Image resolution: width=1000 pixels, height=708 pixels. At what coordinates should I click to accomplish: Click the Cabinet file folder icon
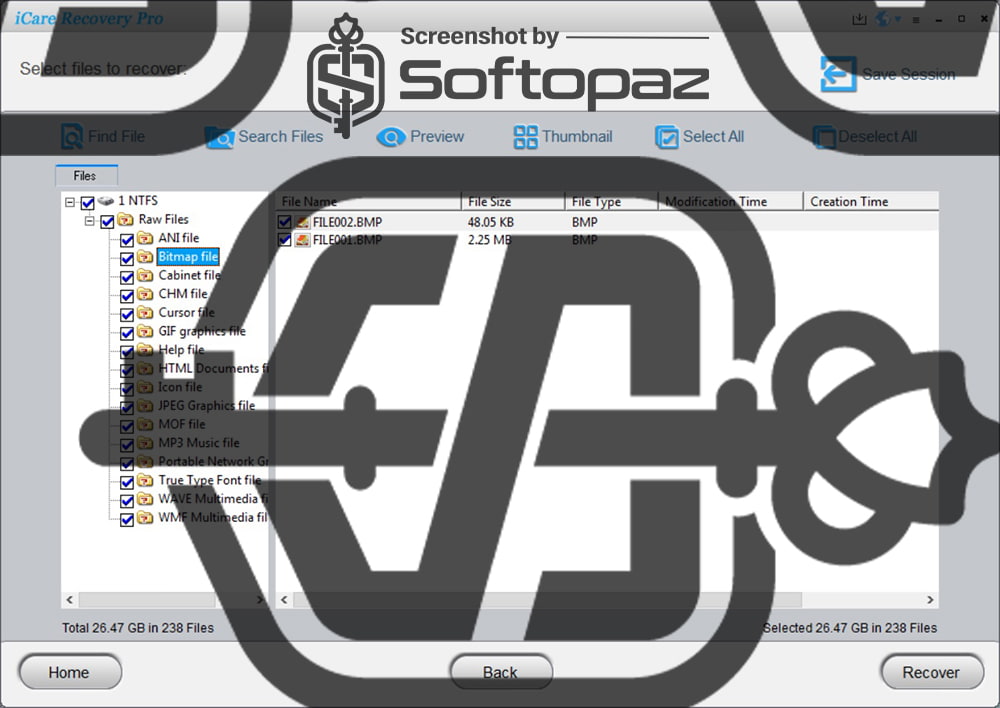coord(145,276)
